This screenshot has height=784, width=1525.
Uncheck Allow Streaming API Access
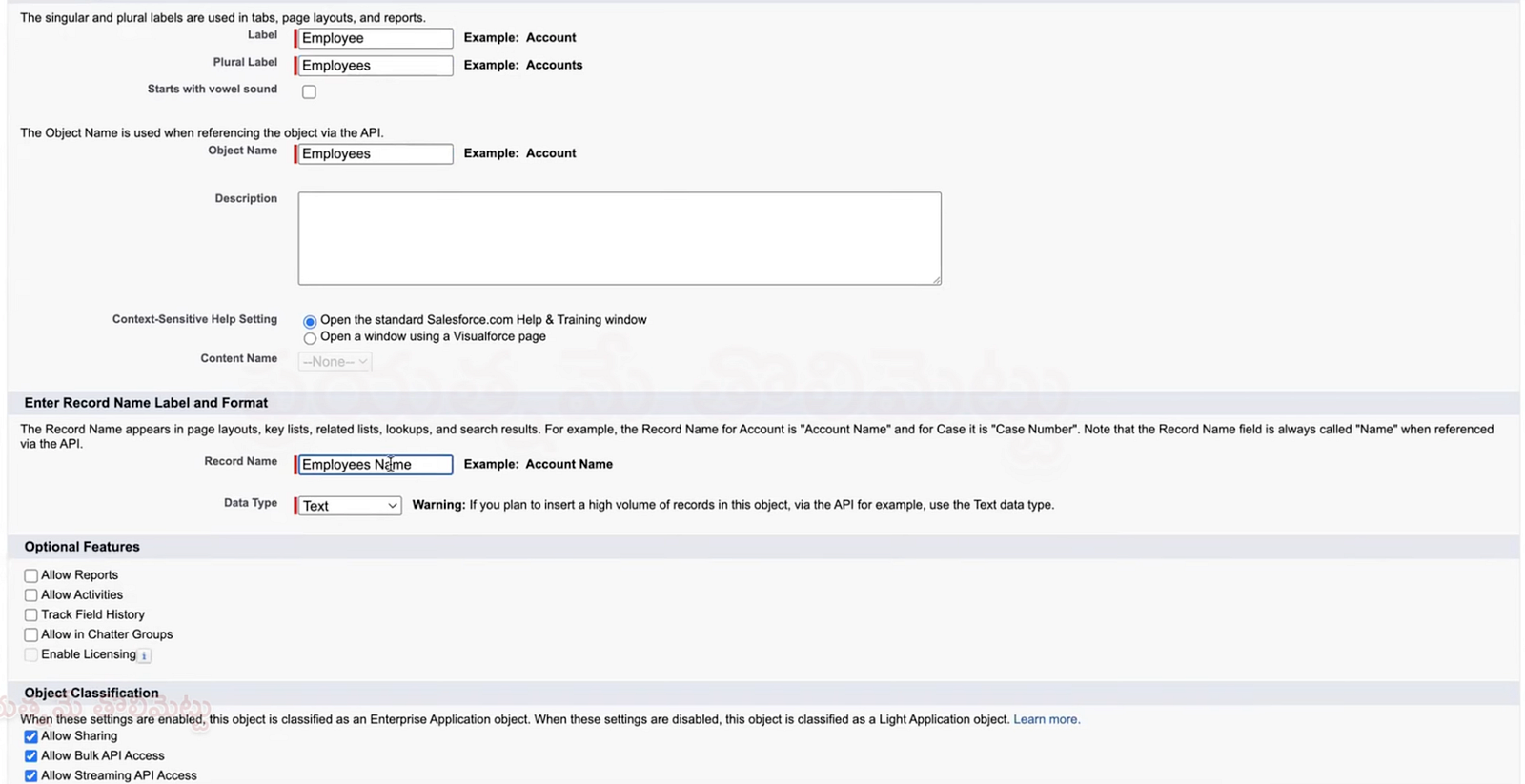31,776
